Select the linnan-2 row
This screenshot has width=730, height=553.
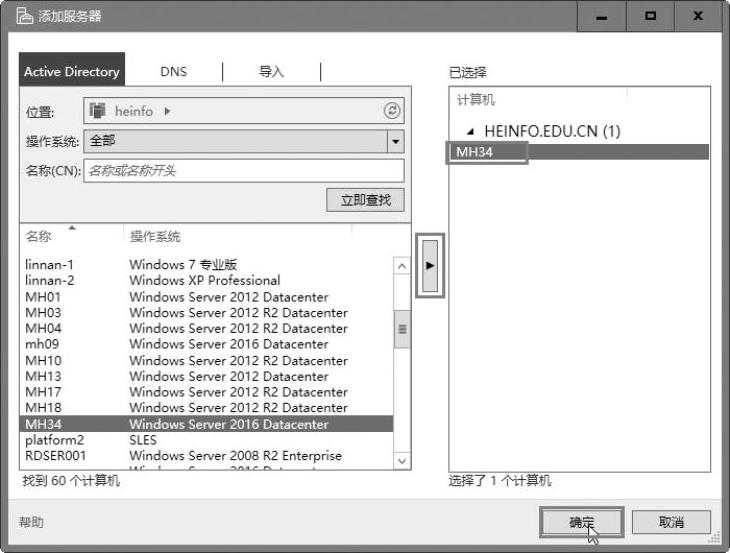coord(206,280)
